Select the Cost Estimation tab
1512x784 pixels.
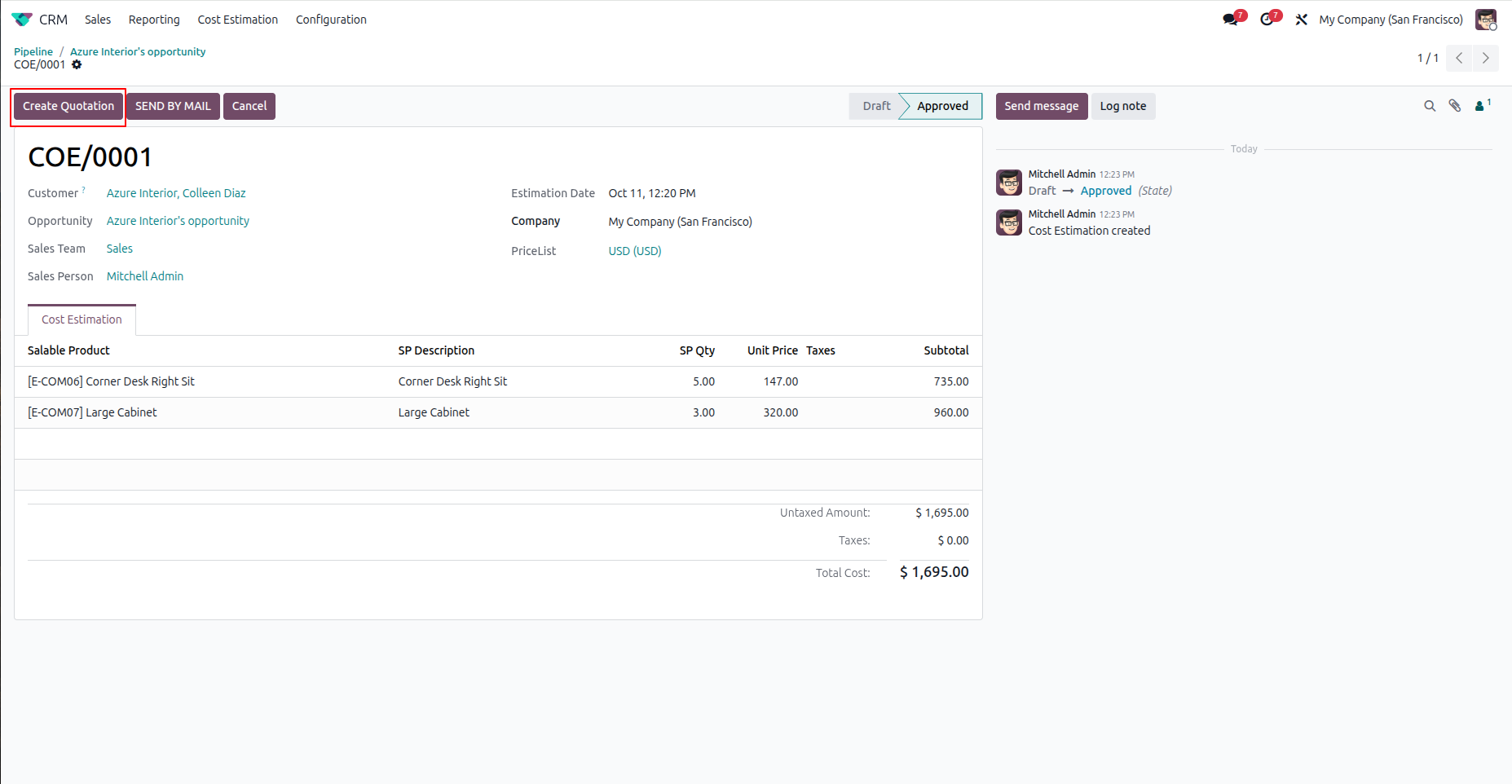coord(82,319)
